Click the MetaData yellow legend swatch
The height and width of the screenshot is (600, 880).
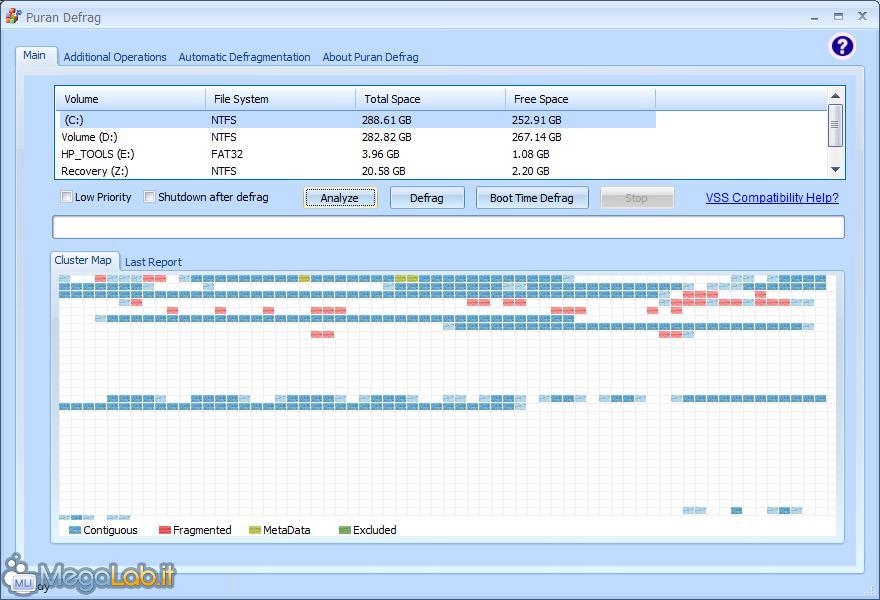click(x=255, y=530)
